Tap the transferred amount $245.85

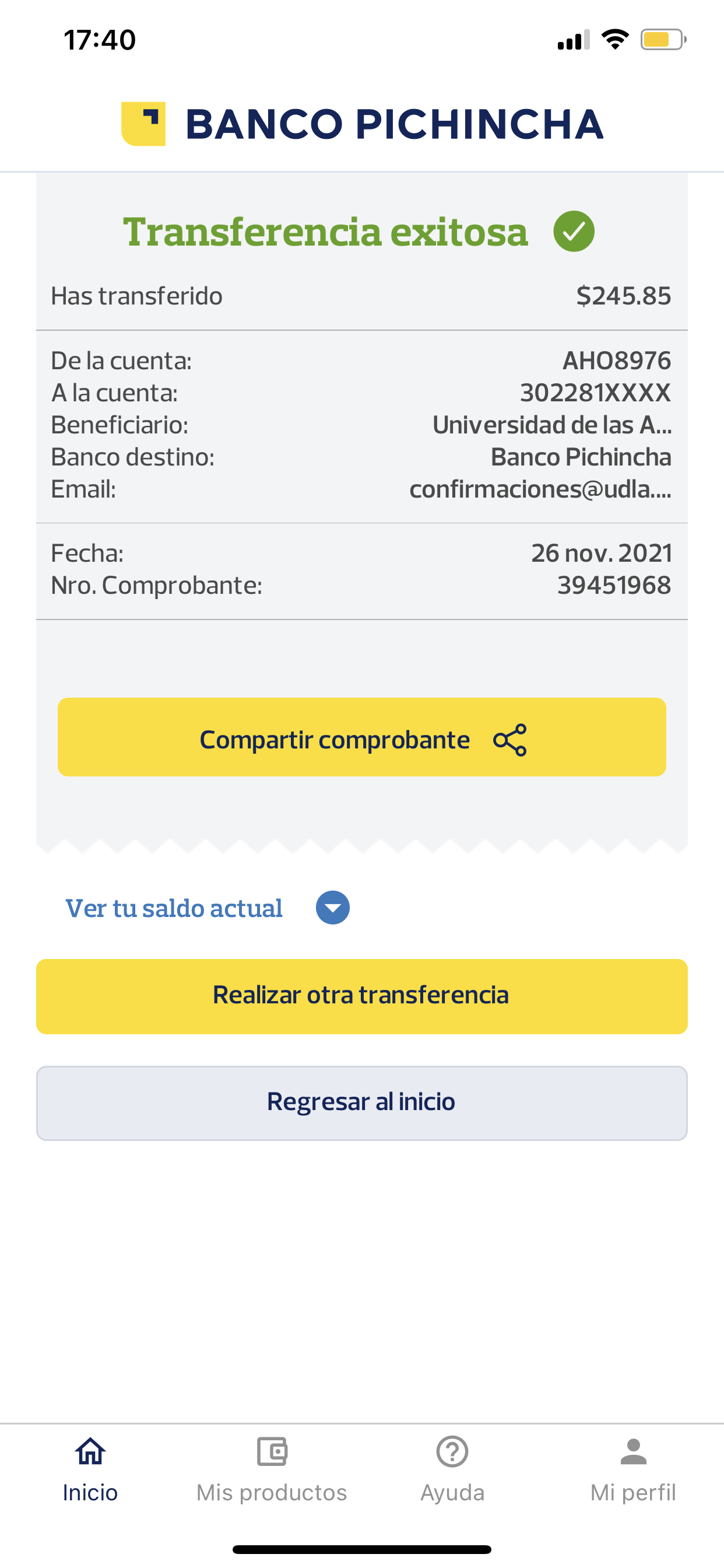point(624,296)
